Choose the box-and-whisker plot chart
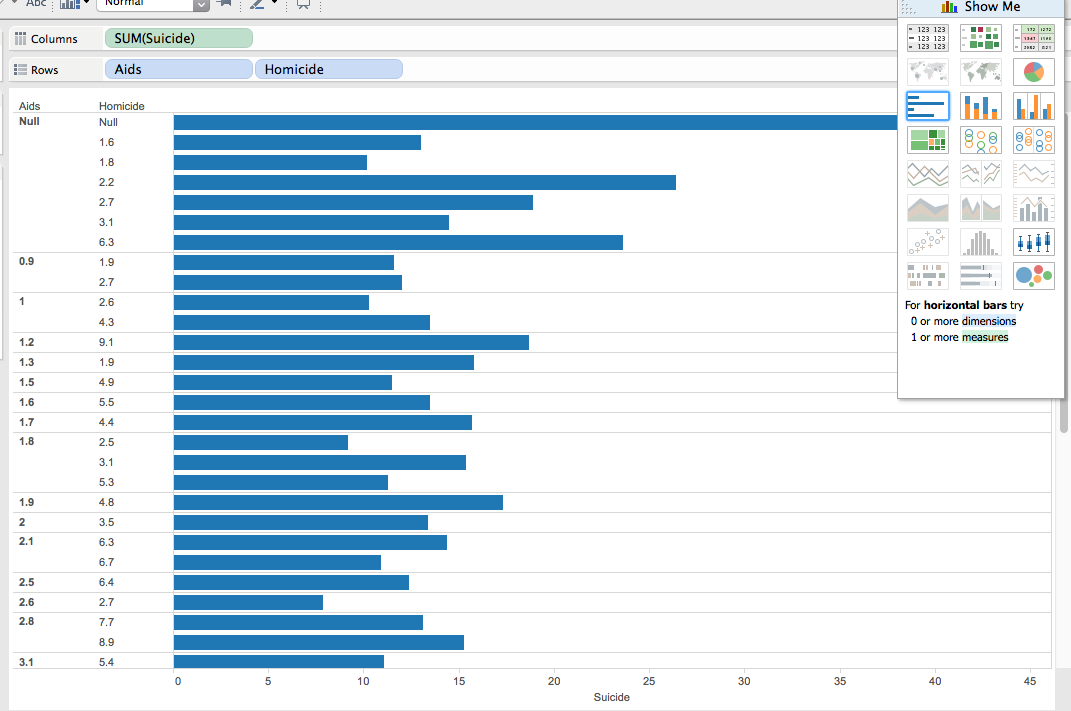Viewport: 1071px width, 711px height. coord(1033,242)
